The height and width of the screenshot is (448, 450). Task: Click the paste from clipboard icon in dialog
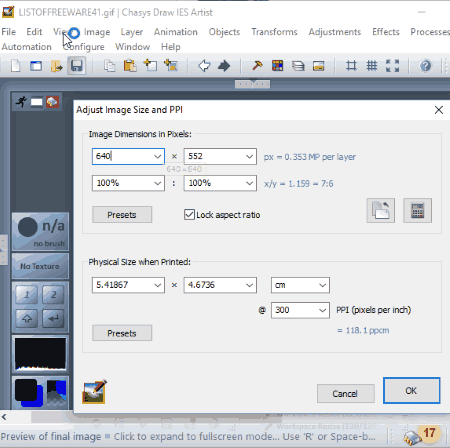381,210
